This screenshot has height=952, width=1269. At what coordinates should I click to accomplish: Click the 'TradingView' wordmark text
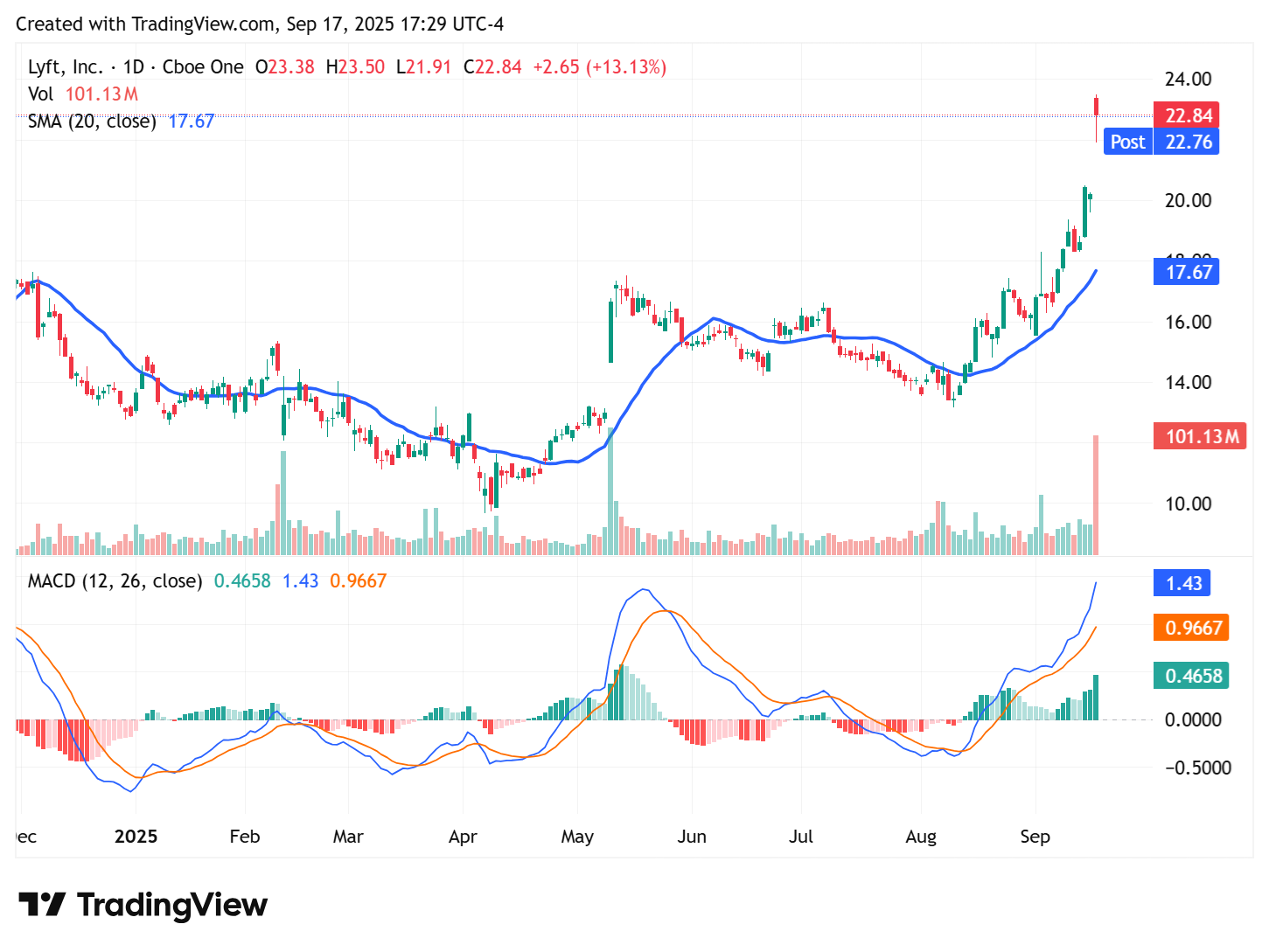point(171,905)
